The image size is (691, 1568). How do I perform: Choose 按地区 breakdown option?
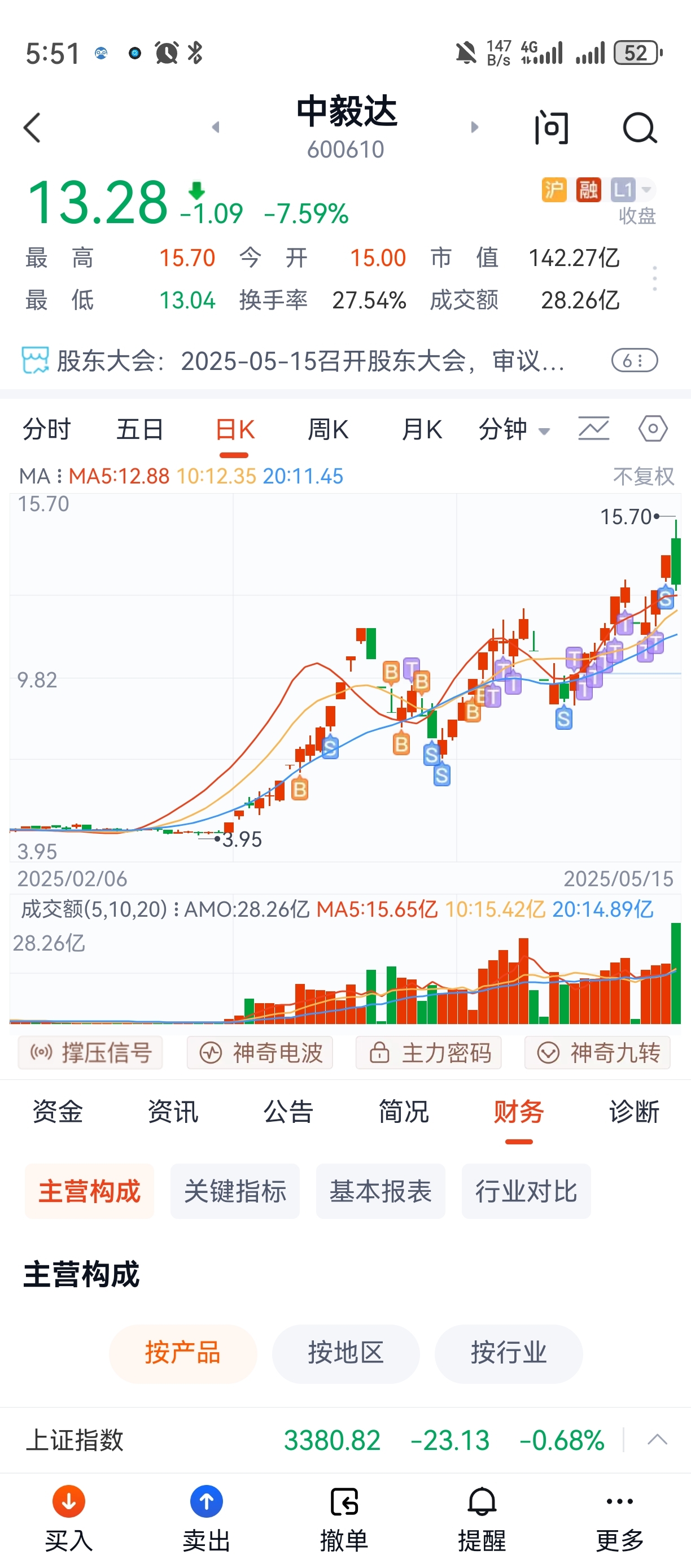(x=345, y=1353)
